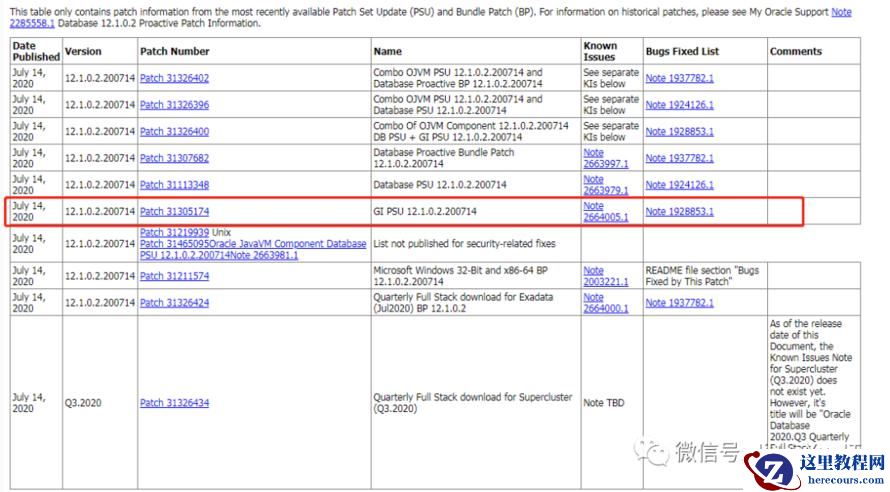This screenshot has width=890, height=492.
Task: Select Supercluster Known Issues comment text
Action: click(x=811, y=386)
